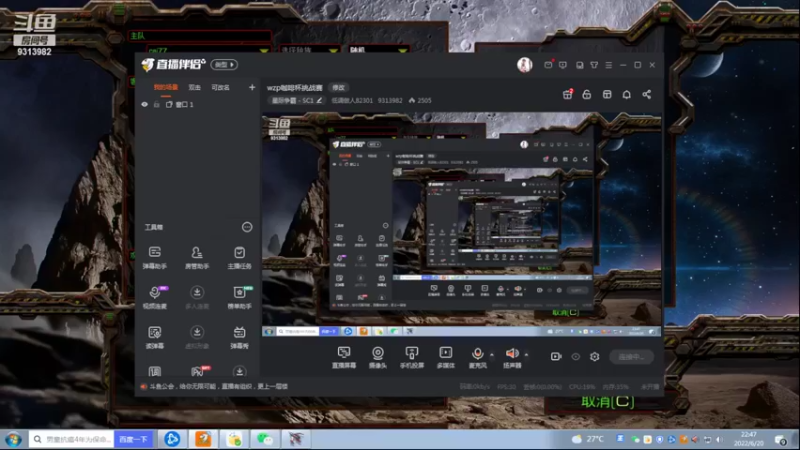This screenshot has height=450, width=800.
Task: Click the 多人连麦 download tool icon
Action: click(x=196, y=297)
